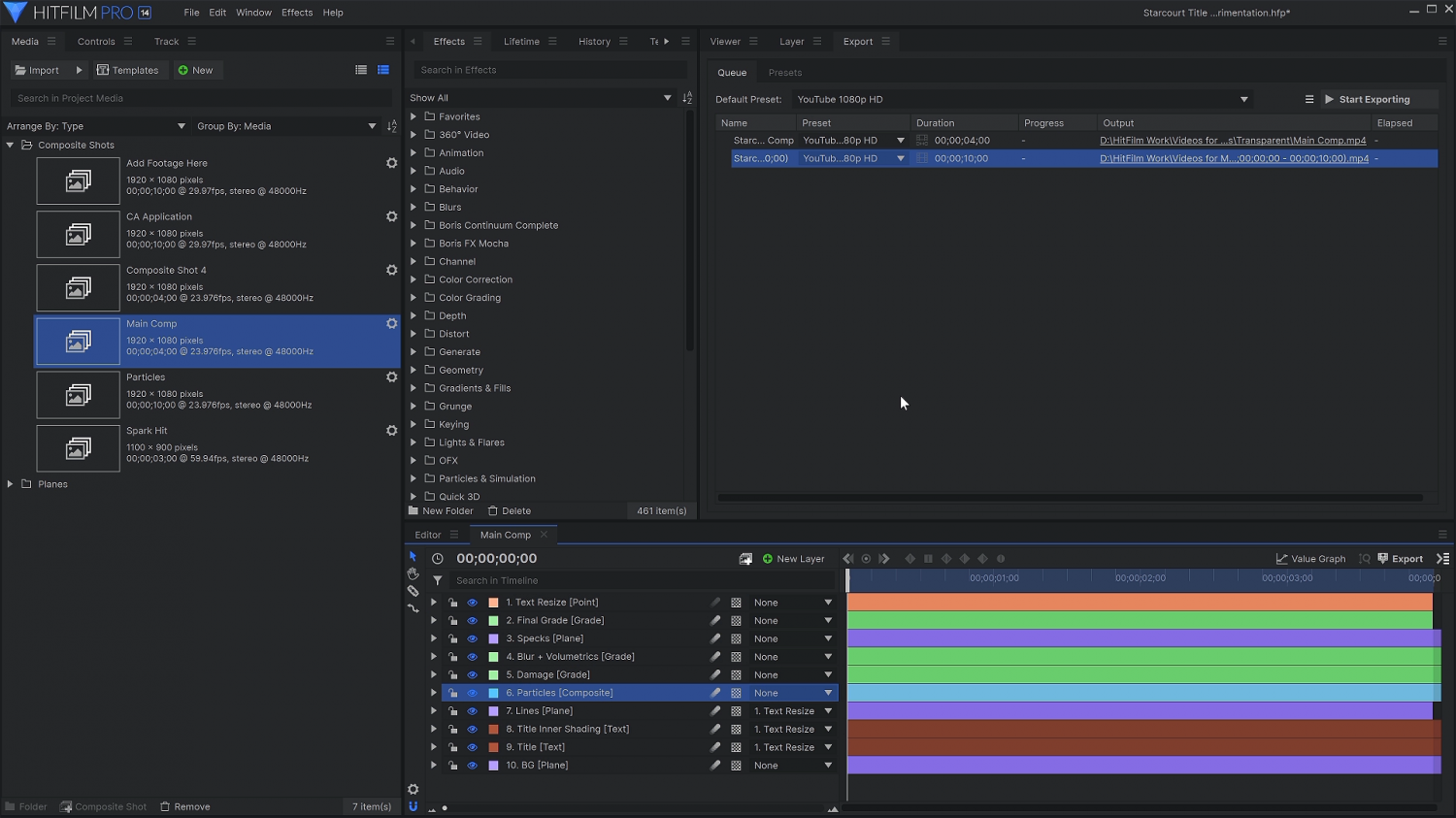Select the Hand tool in timeline toolbar
1456x818 pixels.
coord(413,573)
